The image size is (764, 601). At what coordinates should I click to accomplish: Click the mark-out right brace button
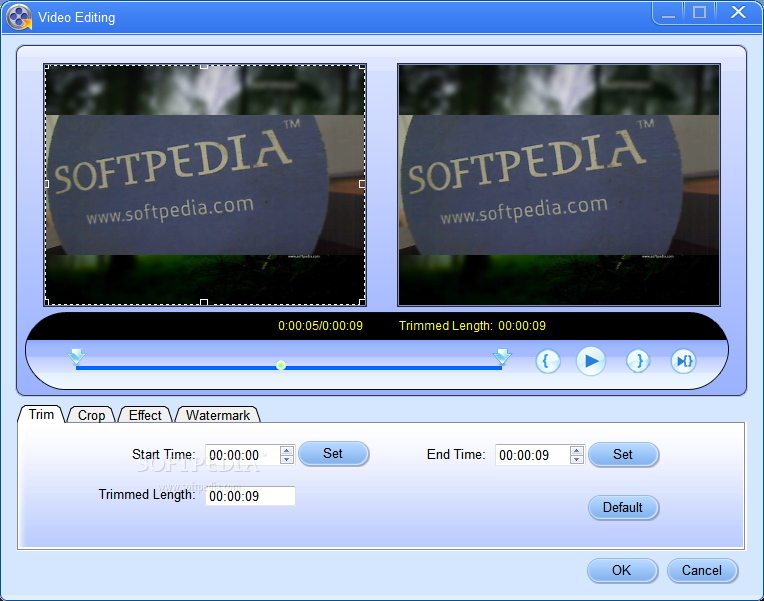pyautogui.click(x=638, y=361)
